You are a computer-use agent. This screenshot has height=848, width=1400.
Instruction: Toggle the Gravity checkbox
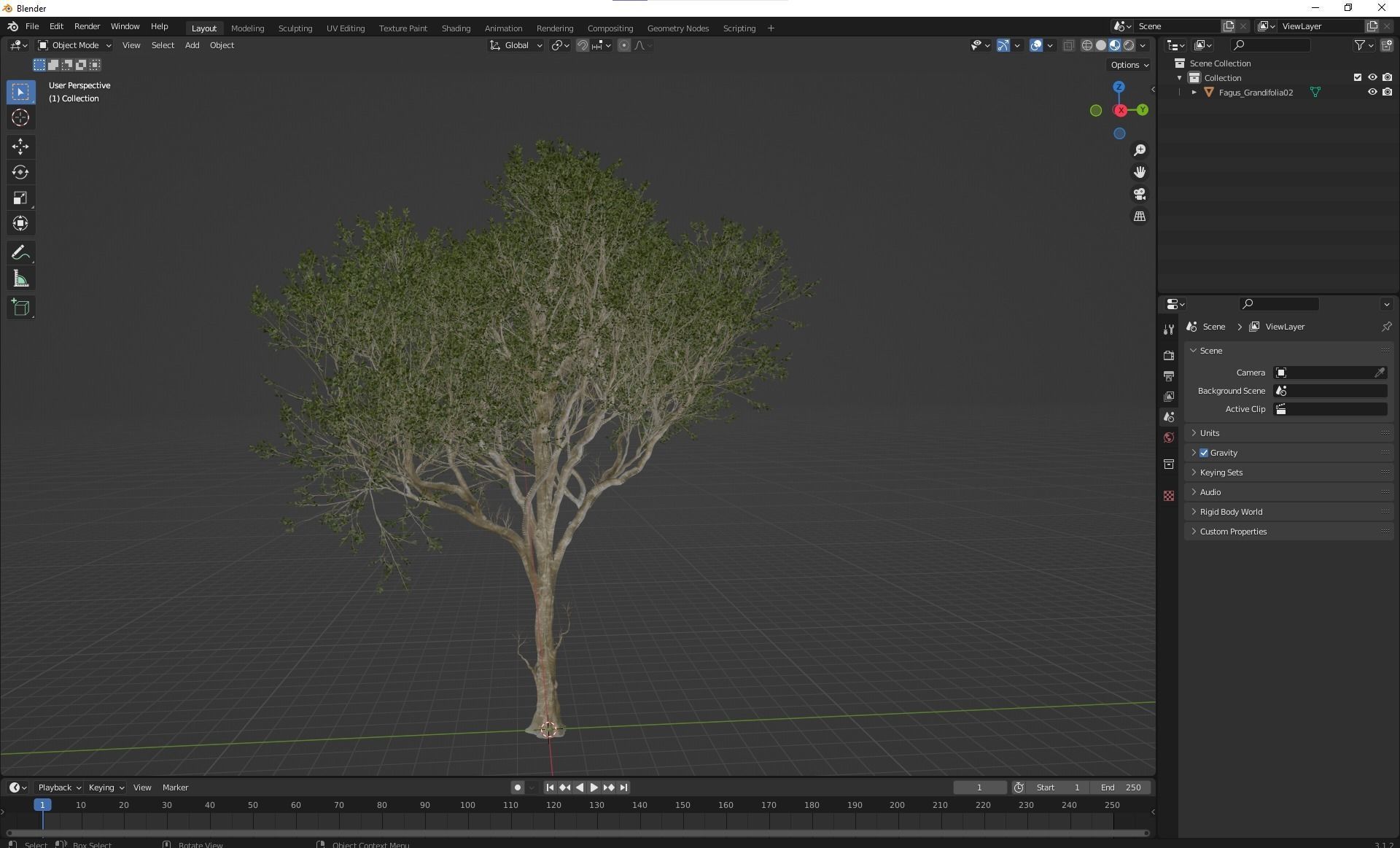click(x=1204, y=453)
